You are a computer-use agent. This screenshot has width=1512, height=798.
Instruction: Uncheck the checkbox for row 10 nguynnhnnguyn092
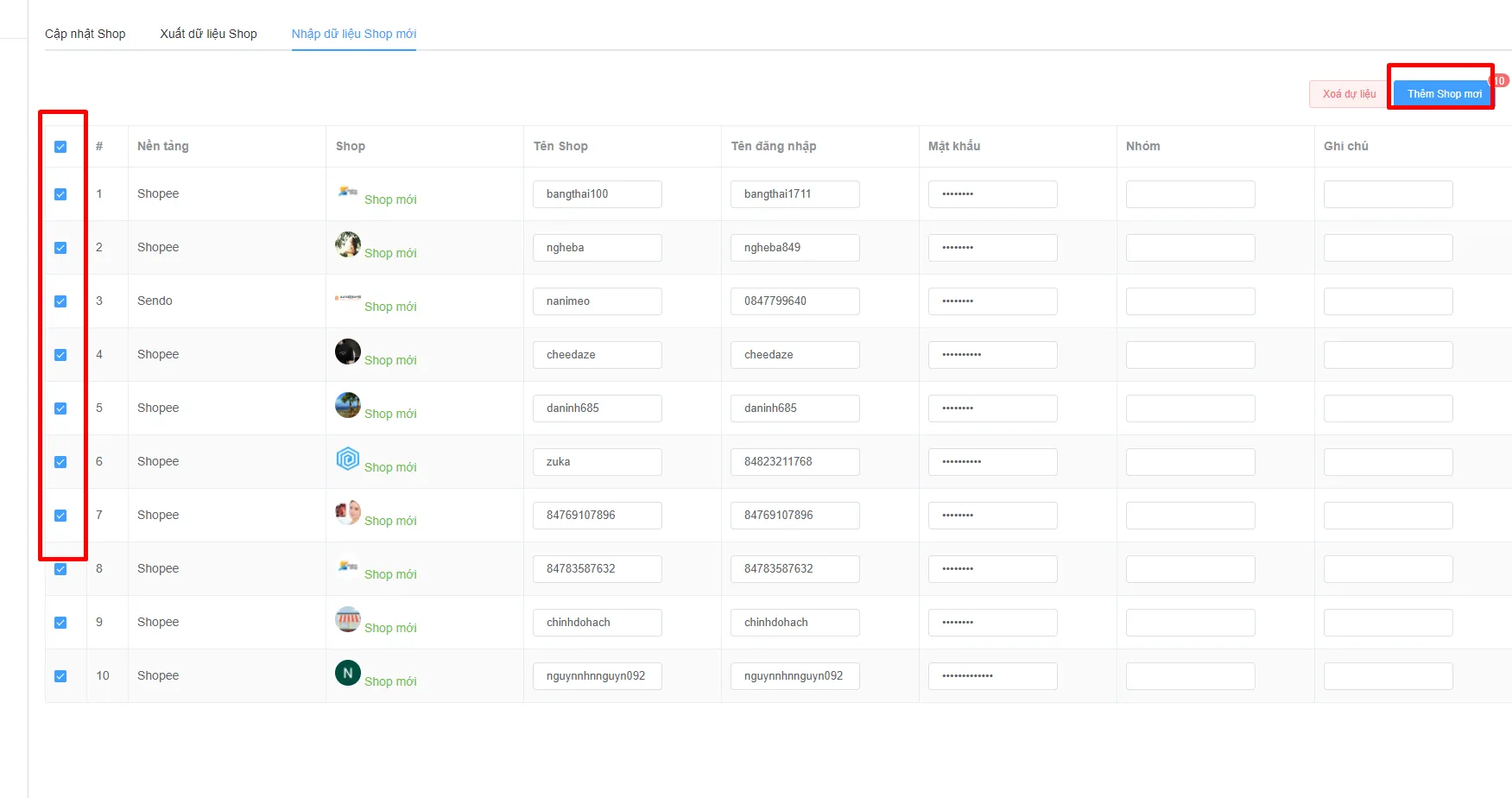pyautogui.click(x=60, y=676)
